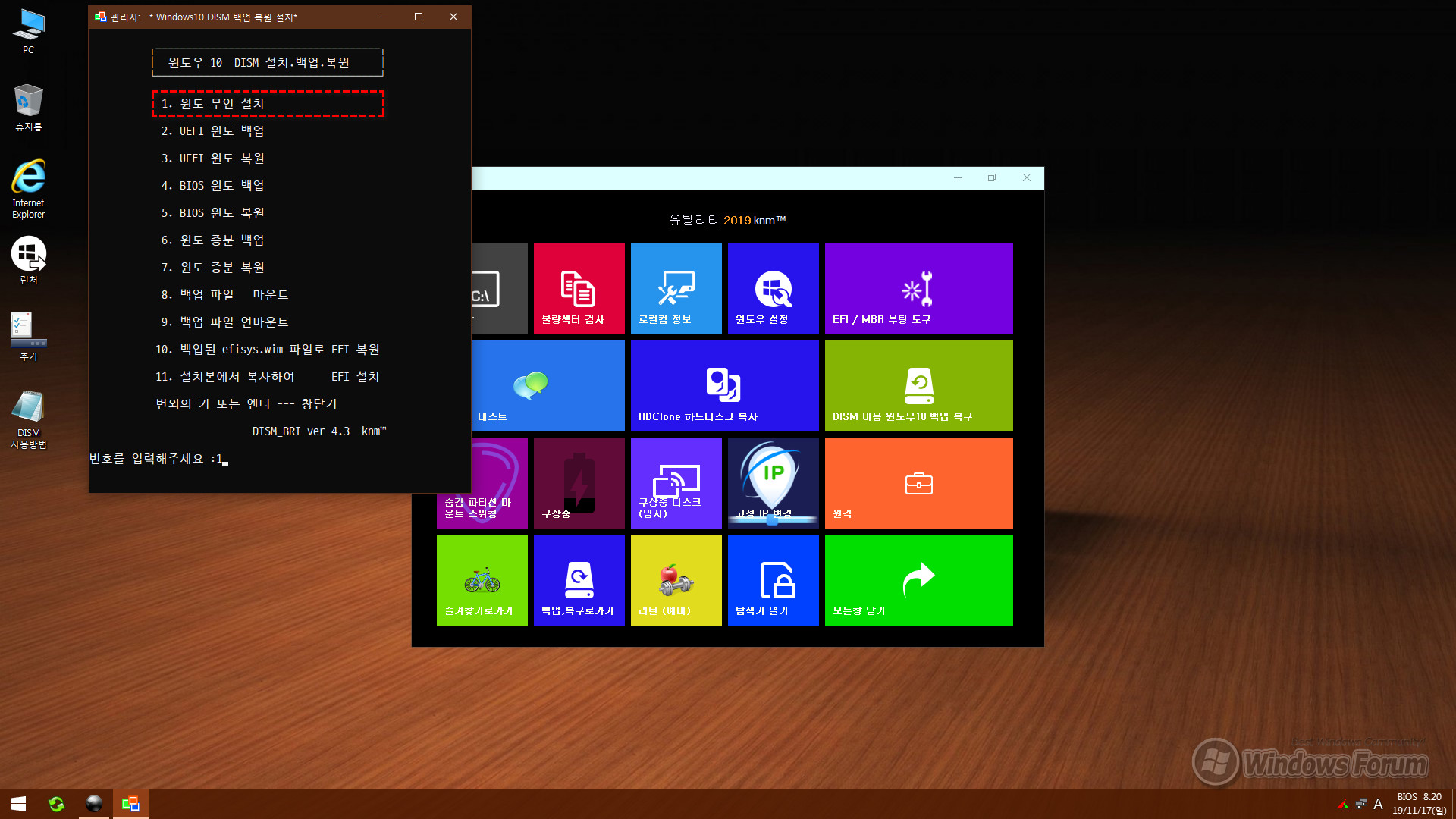Viewport: 1456px width, 819px height.
Task: Open the PC desktop icon
Action: pos(28,31)
